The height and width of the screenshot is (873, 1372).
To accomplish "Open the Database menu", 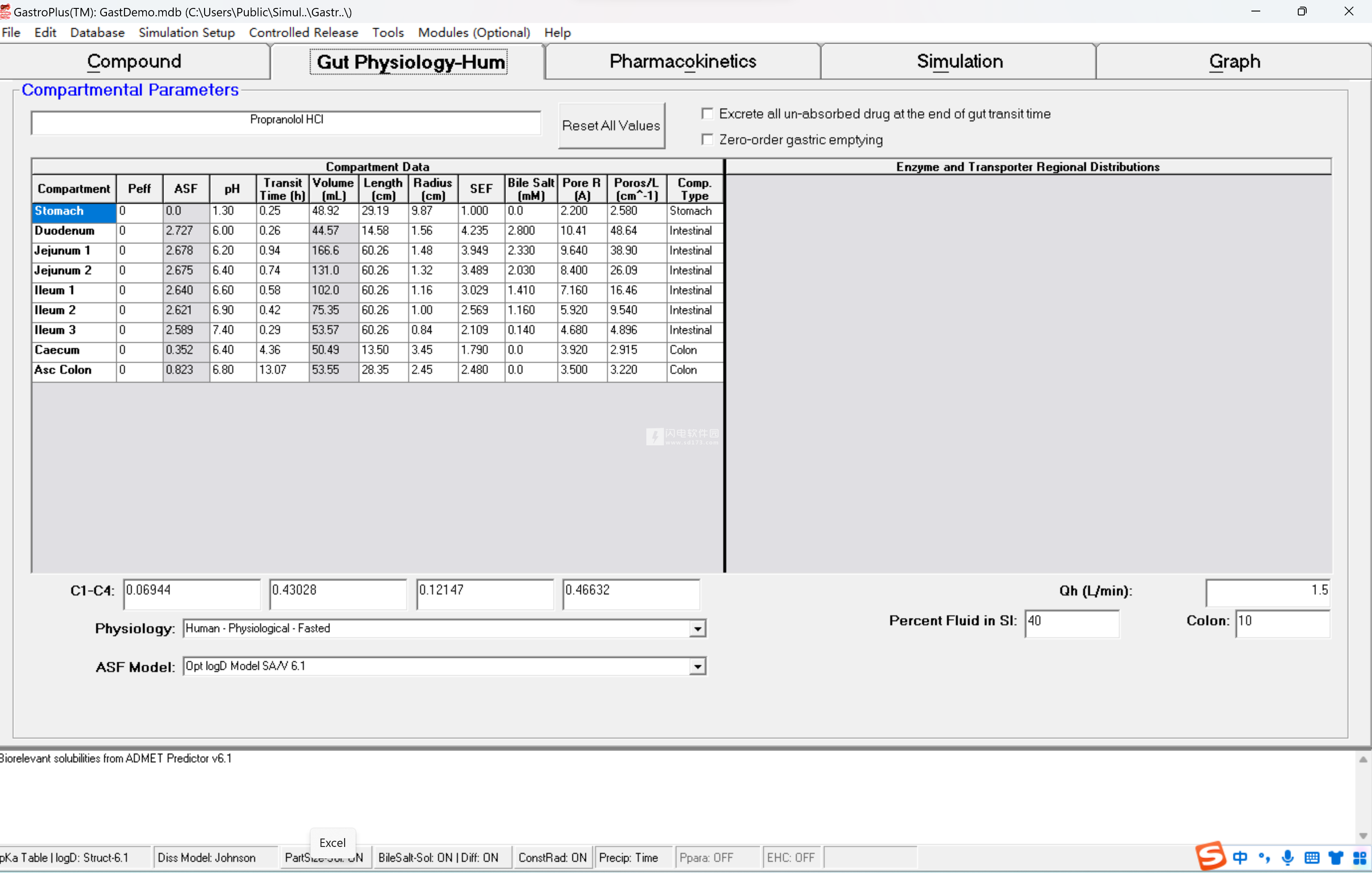I will coord(98,33).
